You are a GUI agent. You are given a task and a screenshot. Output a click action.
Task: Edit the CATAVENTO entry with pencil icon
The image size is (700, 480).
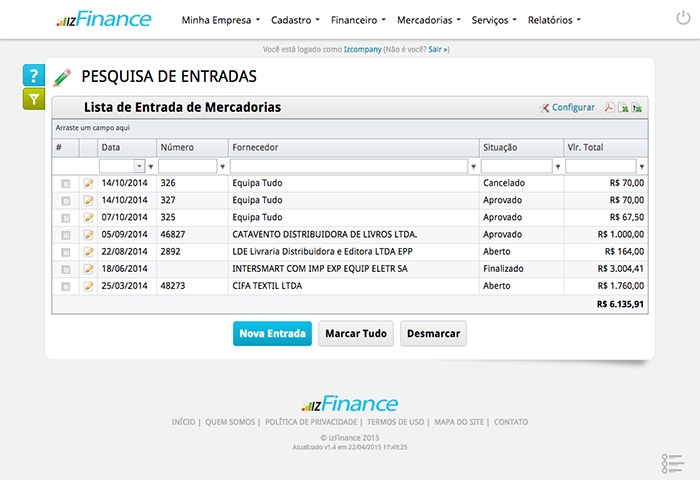88,235
